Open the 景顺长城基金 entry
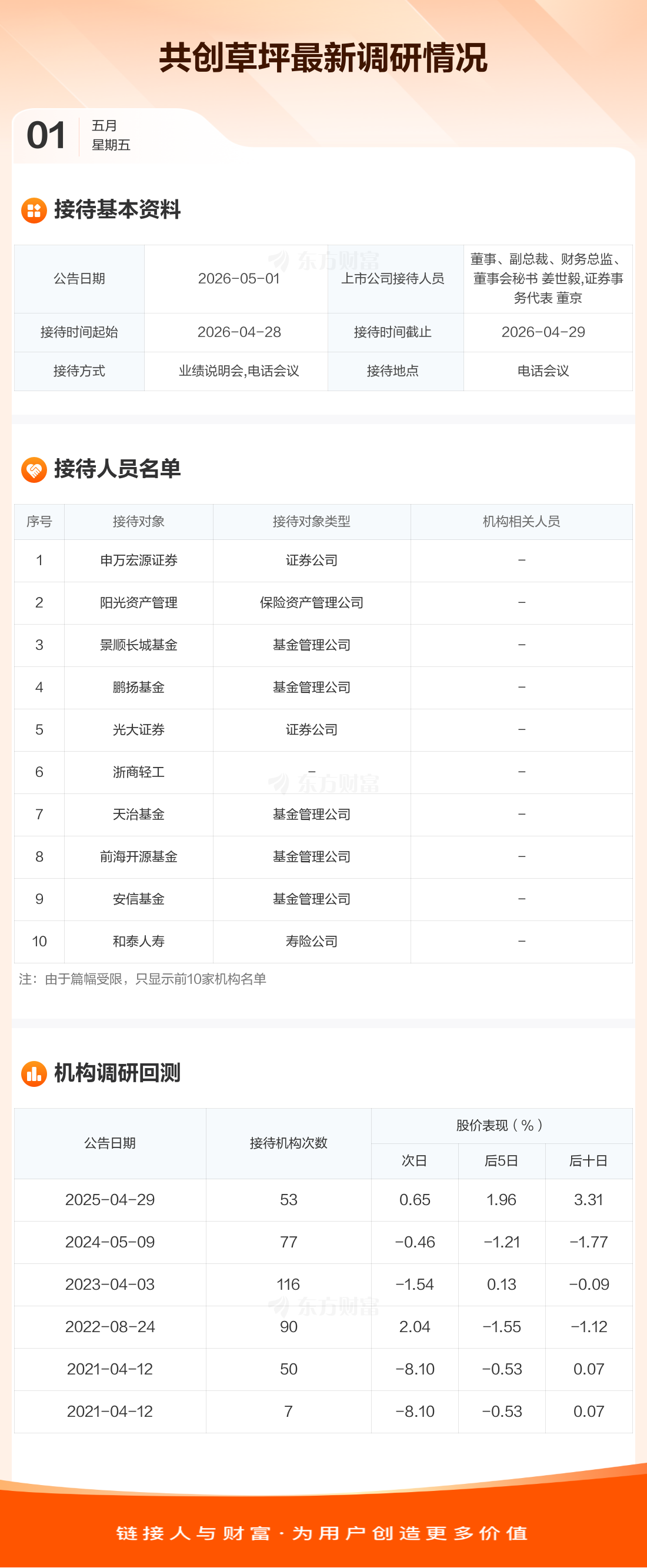 click(139, 645)
